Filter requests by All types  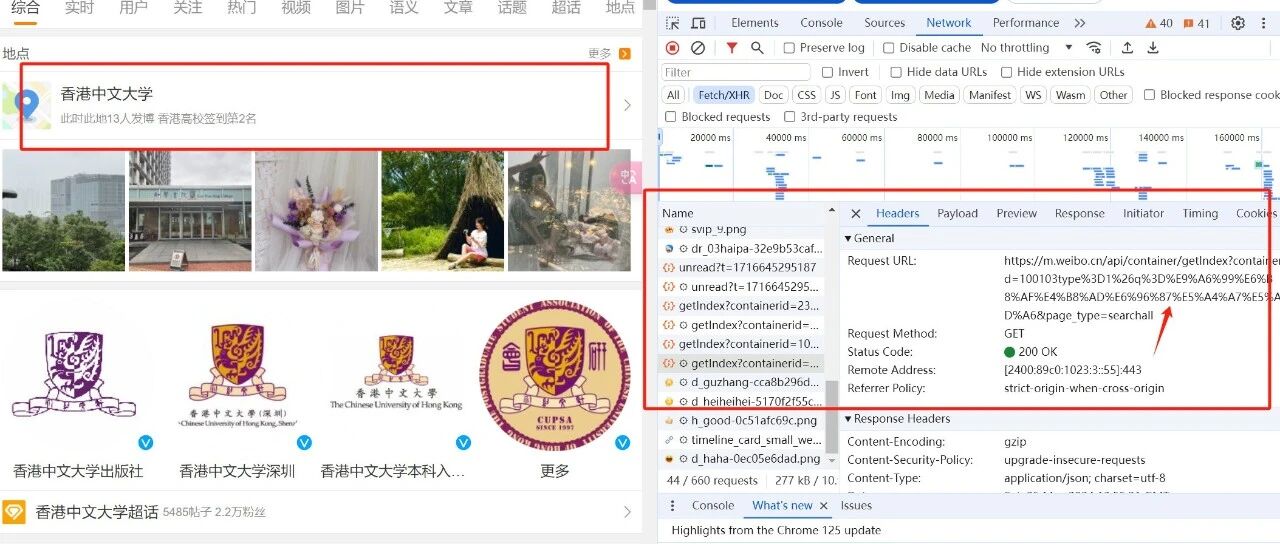(673, 95)
